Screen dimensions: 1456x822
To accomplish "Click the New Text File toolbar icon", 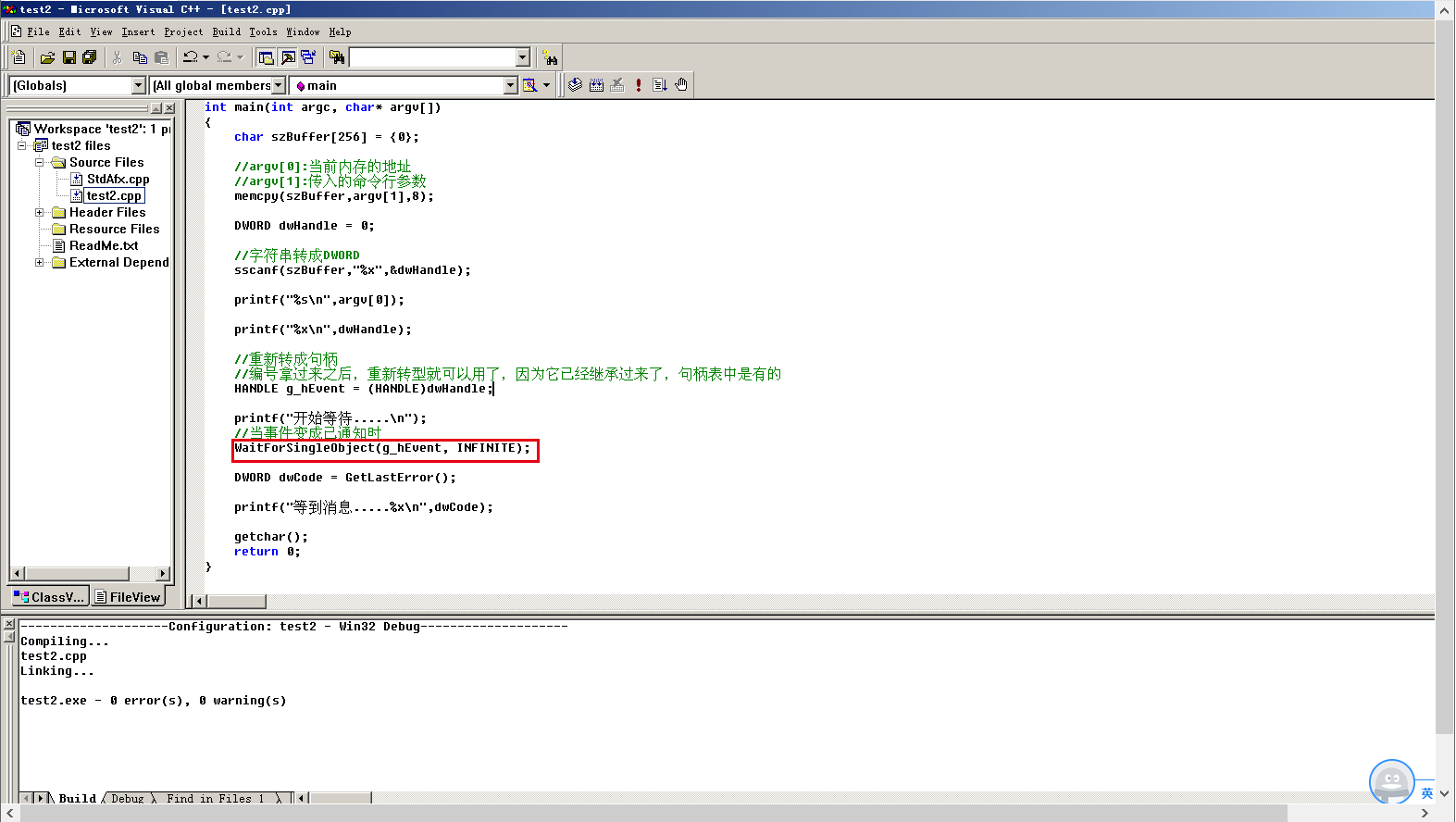I will [x=19, y=57].
